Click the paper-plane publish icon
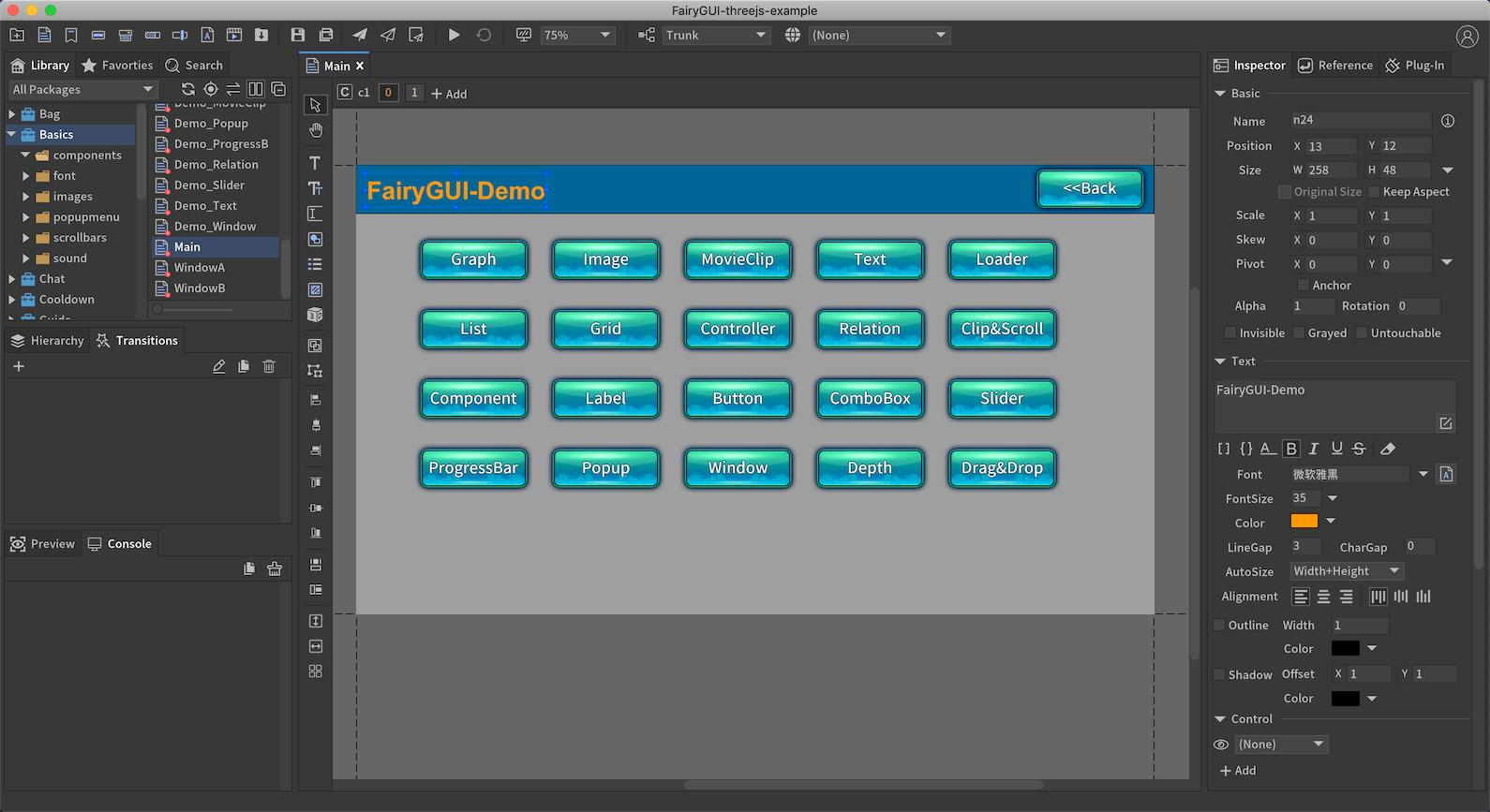 [360, 35]
